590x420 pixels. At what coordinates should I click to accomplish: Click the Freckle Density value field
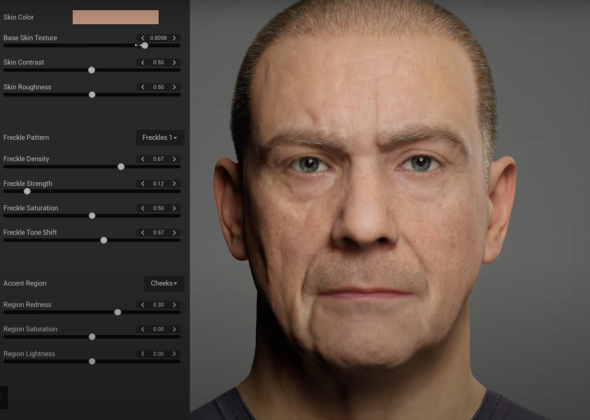[158, 159]
